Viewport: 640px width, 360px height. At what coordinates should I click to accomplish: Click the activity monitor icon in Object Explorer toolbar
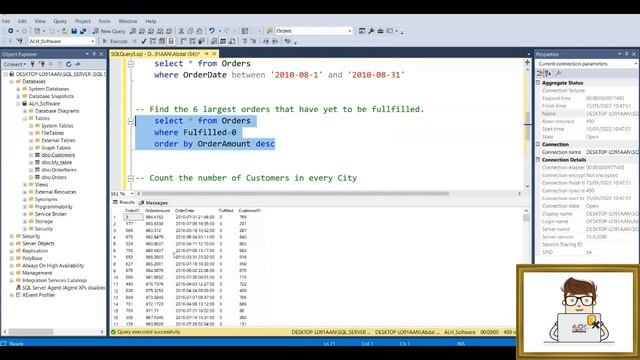tap(78, 64)
